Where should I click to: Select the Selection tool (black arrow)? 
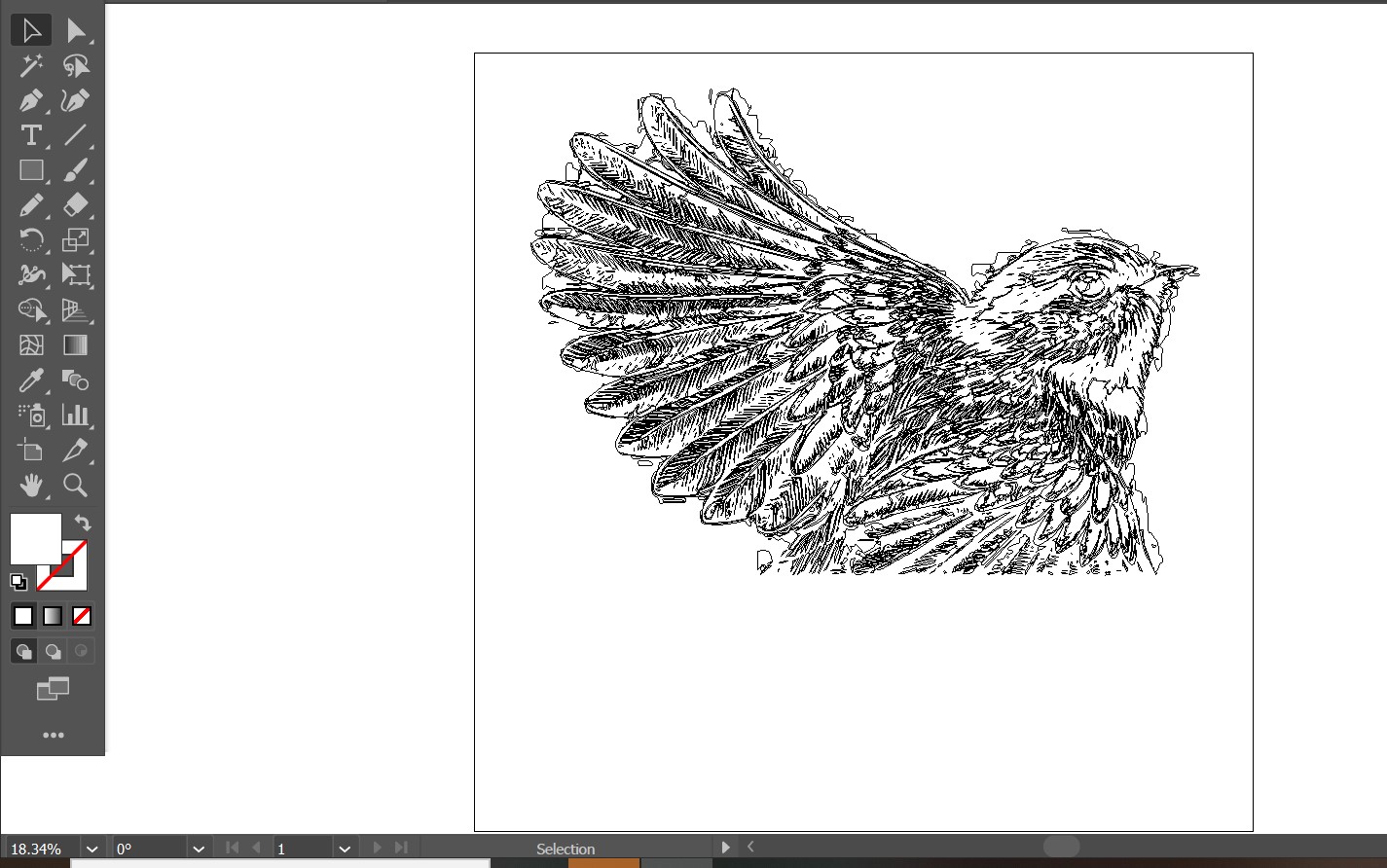tap(31, 30)
